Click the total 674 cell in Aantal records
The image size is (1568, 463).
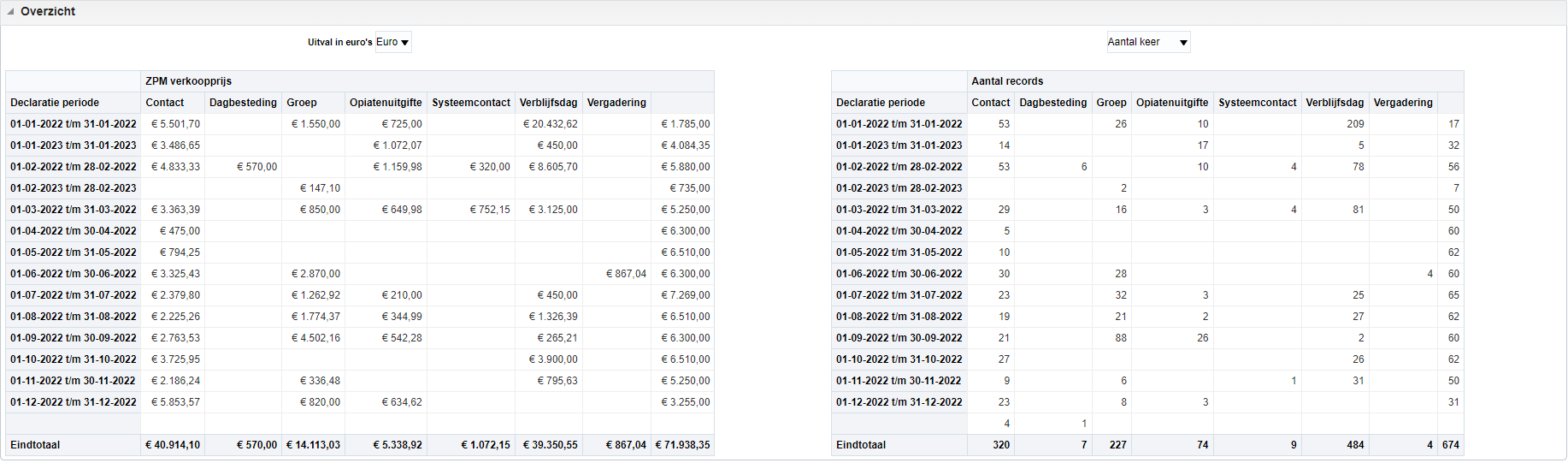click(1451, 445)
